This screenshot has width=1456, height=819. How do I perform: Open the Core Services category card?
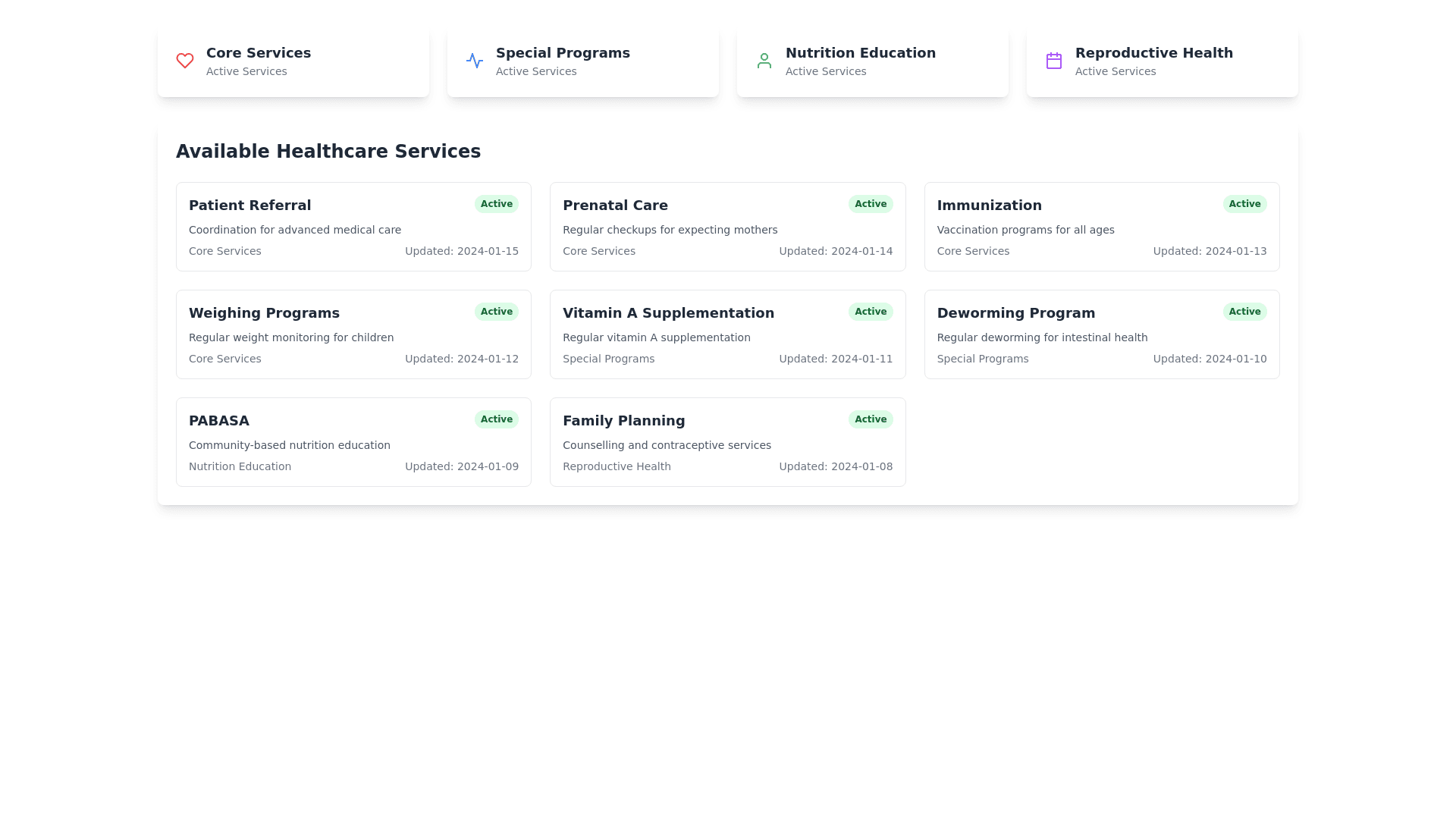coord(293,61)
